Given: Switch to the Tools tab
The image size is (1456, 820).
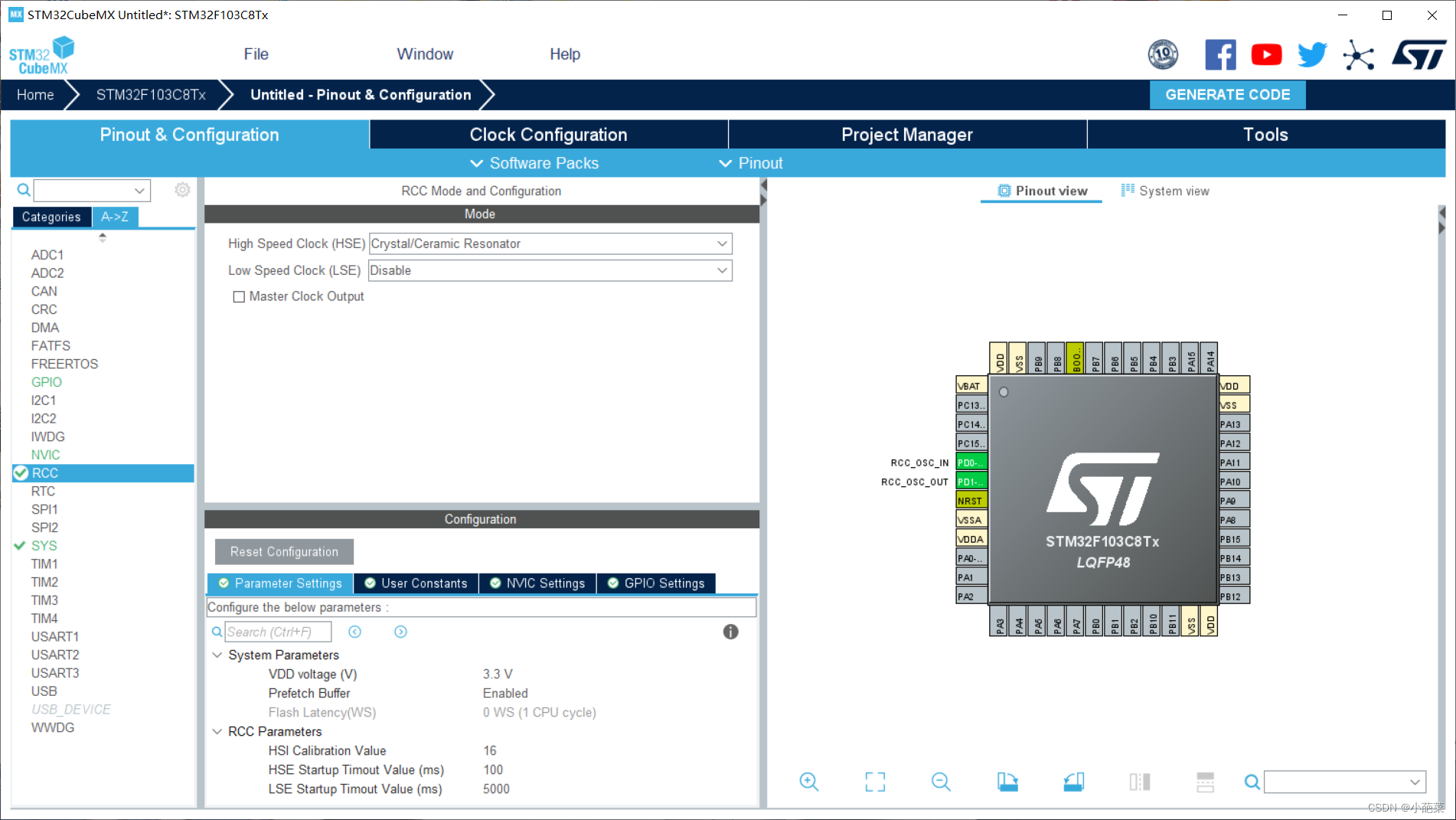Looking at the screenshot, I should (1265, 135).
